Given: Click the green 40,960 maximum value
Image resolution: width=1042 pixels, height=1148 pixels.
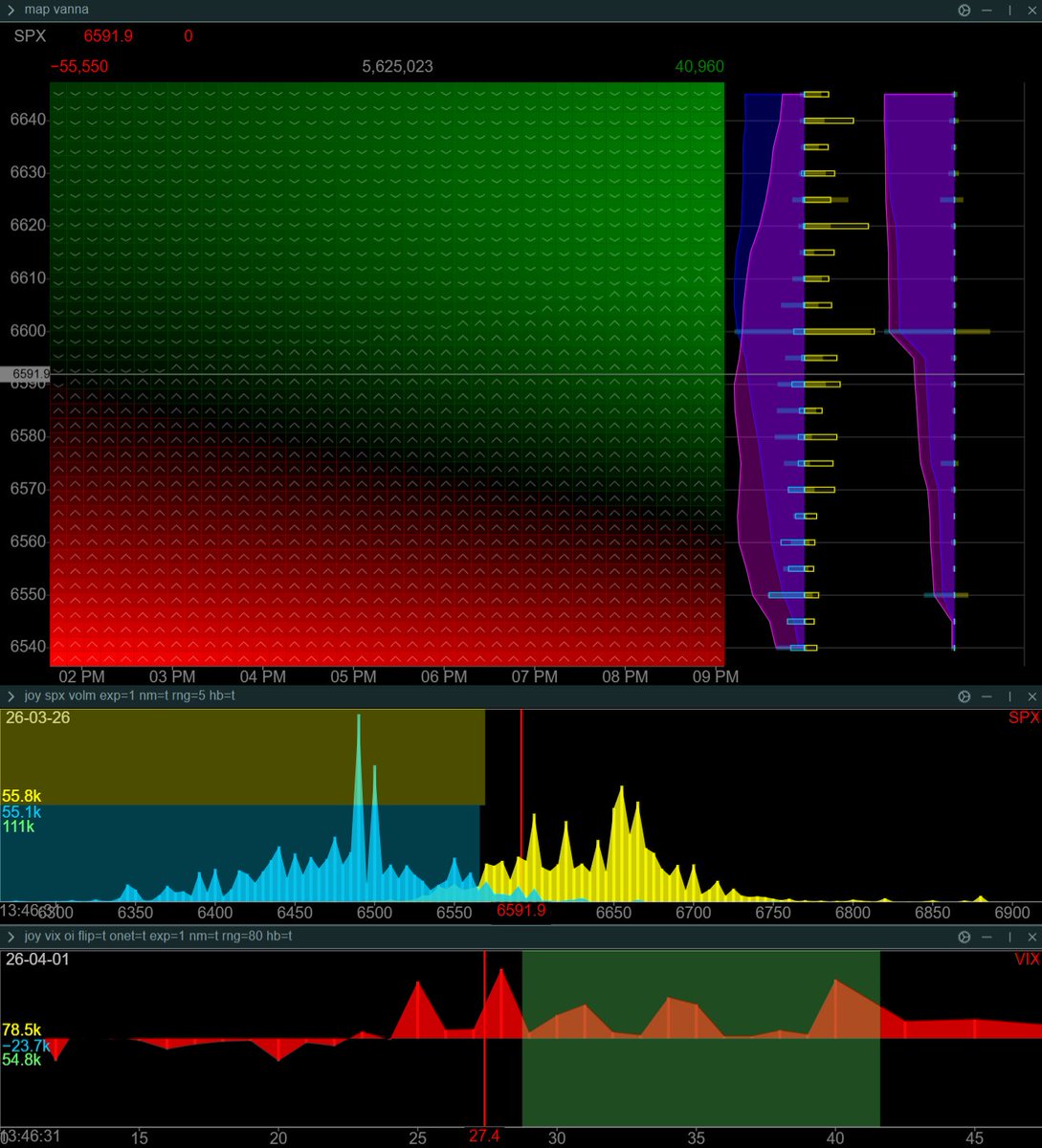Looking at the screenshot, I should coord(699,67).
